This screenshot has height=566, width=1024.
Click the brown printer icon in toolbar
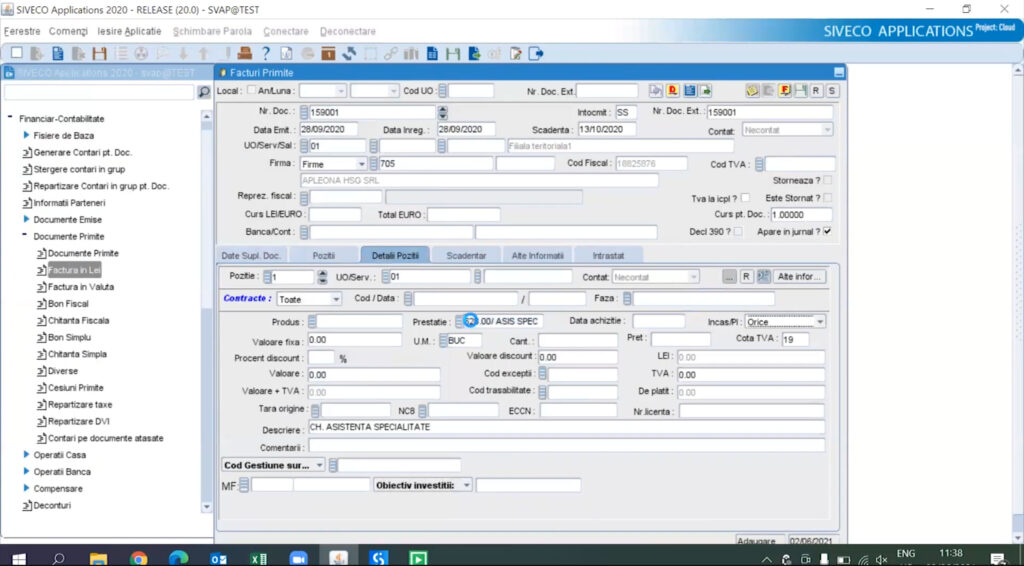point(244,54)
